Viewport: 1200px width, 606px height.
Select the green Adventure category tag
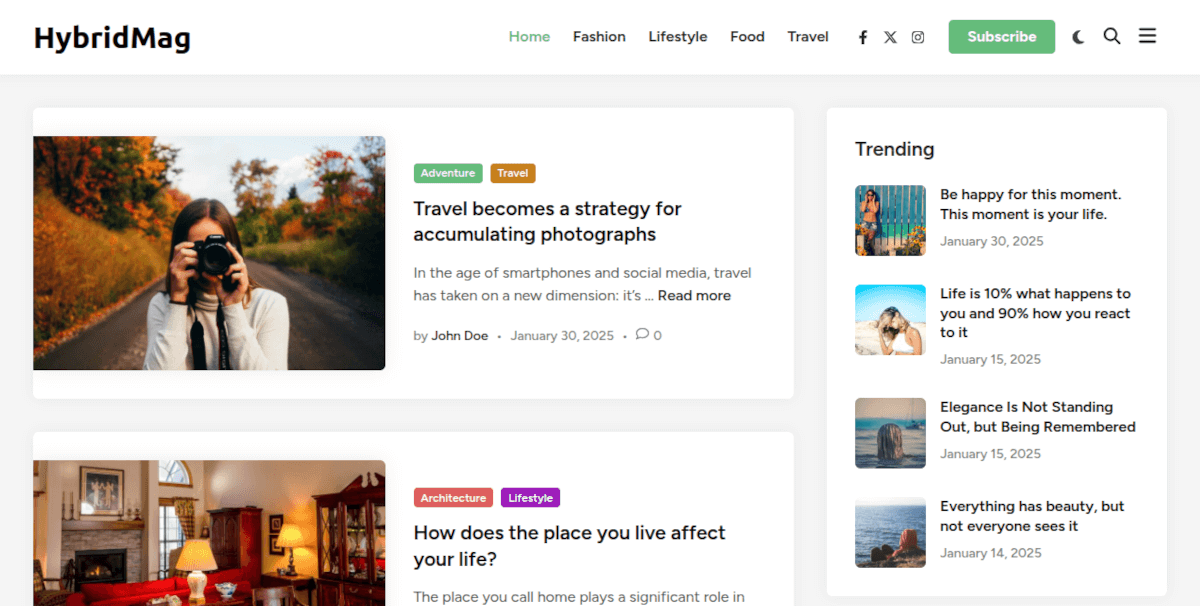click(x=448, y=173)
